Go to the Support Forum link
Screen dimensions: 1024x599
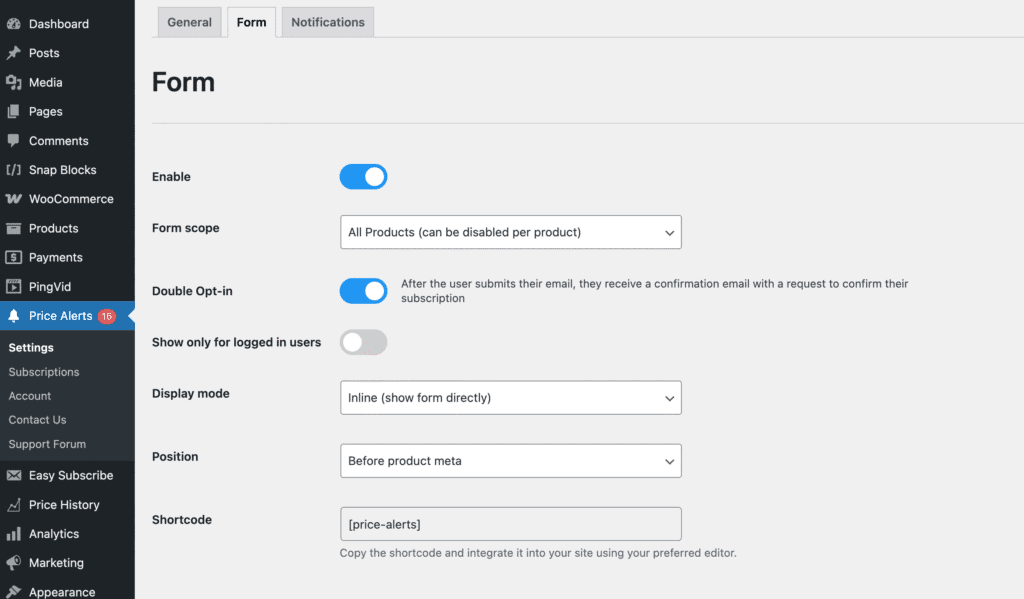click(x=47, y=444)
